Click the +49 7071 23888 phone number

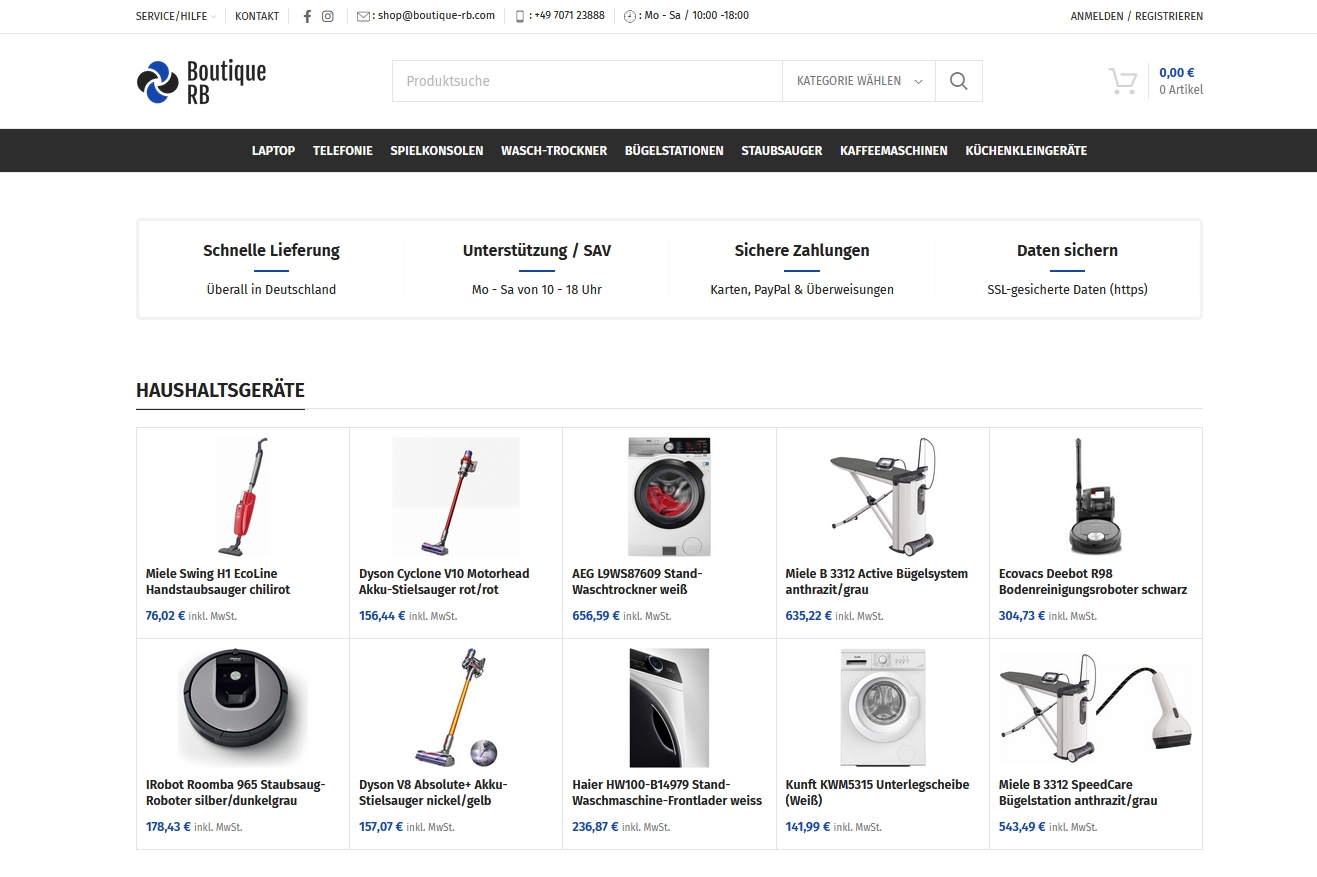click(x=569, y=16)
